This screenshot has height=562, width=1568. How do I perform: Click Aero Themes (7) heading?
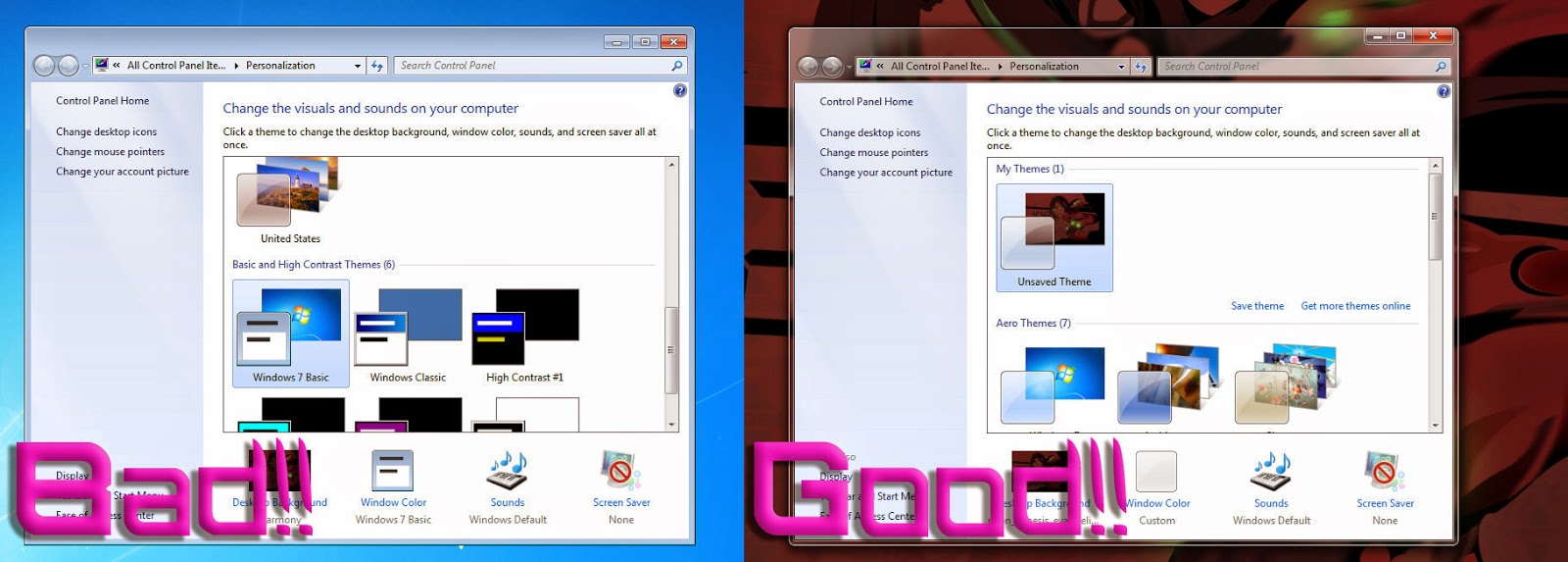pyautogui.click(x=1033, y=323)
